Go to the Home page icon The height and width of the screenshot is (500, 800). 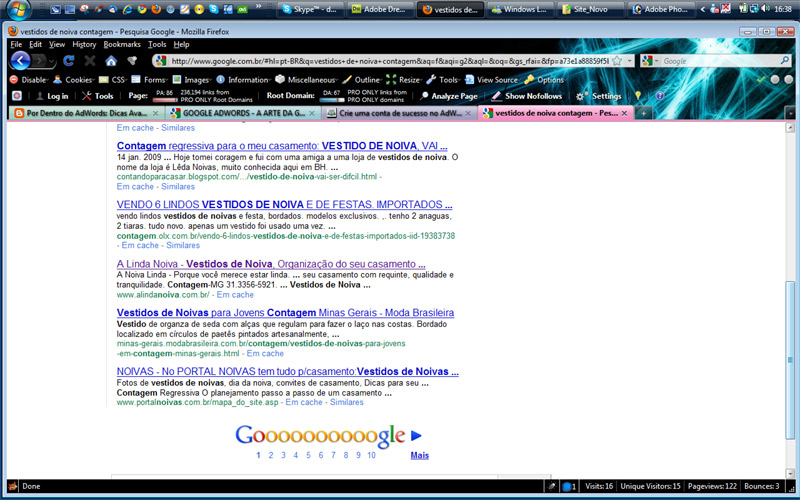tap(111, 61)
